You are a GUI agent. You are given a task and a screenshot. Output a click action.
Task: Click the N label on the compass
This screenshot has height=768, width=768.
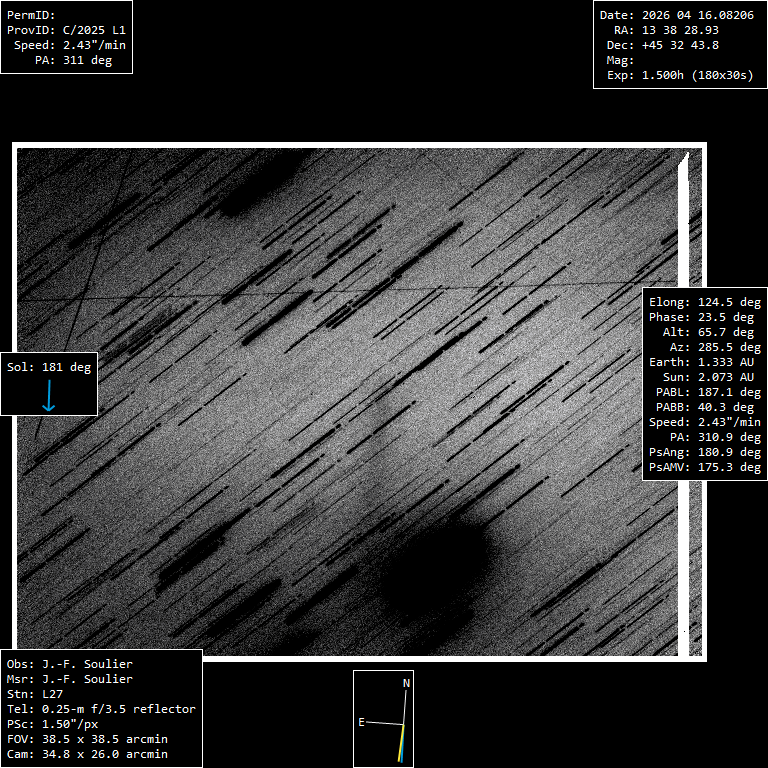(406, 683)
